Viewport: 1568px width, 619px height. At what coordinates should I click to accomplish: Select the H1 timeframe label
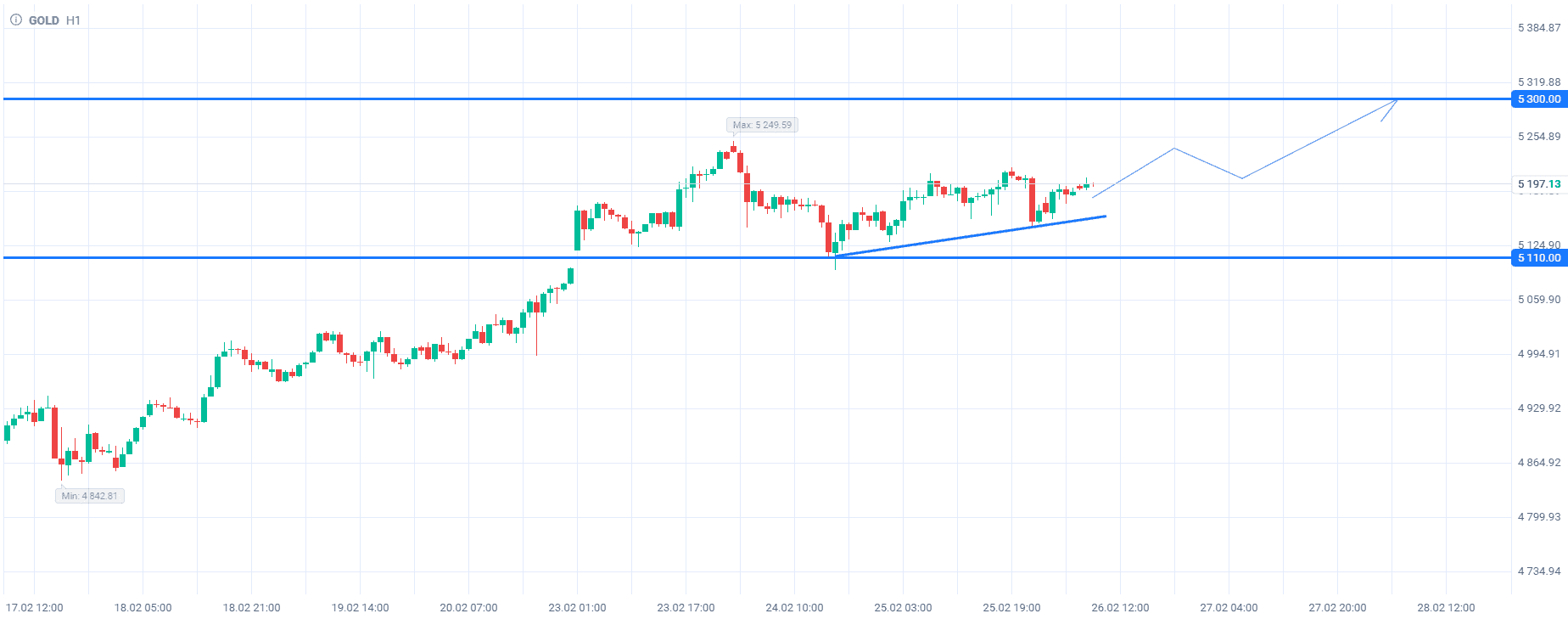pyautogui.click(x=73, y=20)
